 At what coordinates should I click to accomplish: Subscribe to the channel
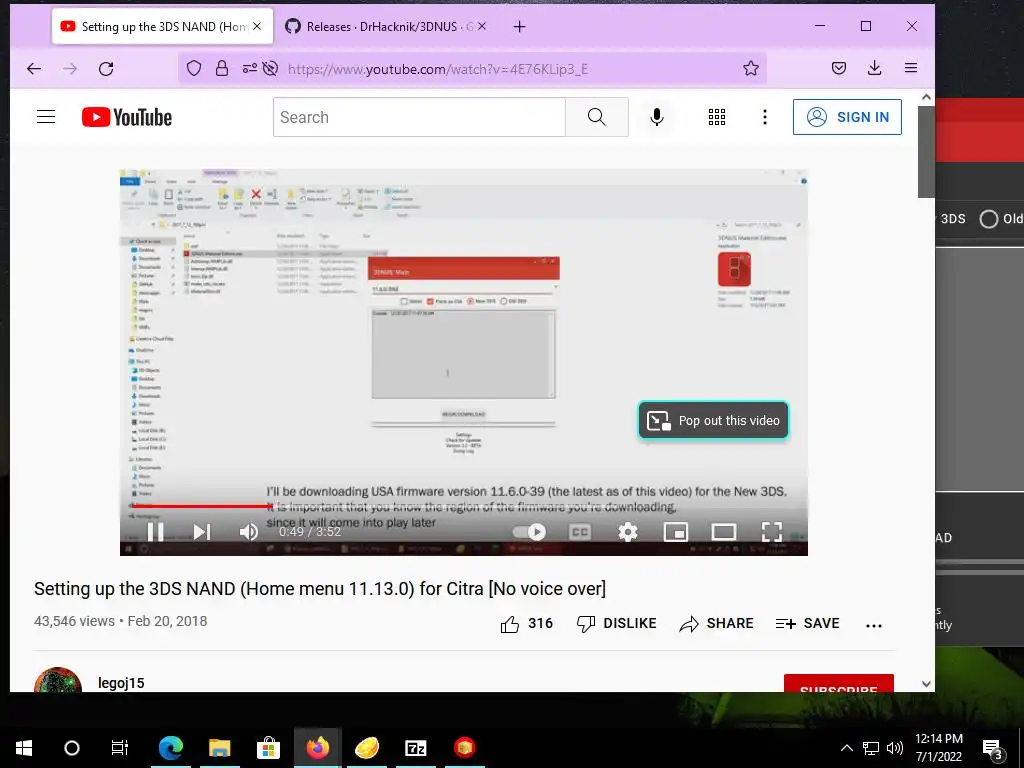pyautogui.click(x=839, y=683)
